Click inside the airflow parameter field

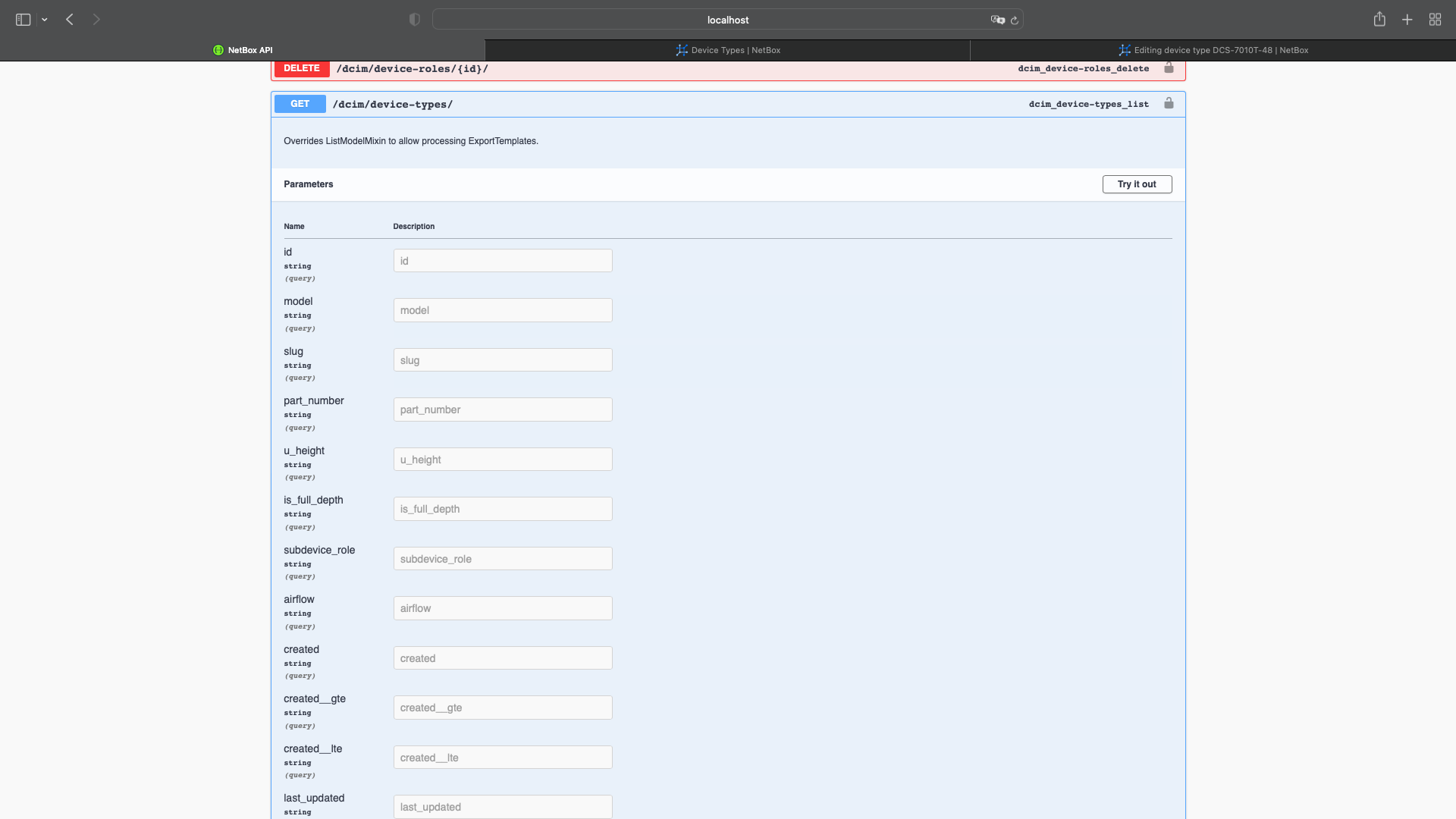tap(502, 607)
